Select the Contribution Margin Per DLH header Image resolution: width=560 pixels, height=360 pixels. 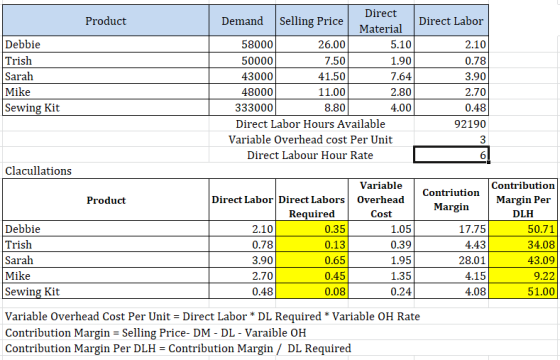523,200
